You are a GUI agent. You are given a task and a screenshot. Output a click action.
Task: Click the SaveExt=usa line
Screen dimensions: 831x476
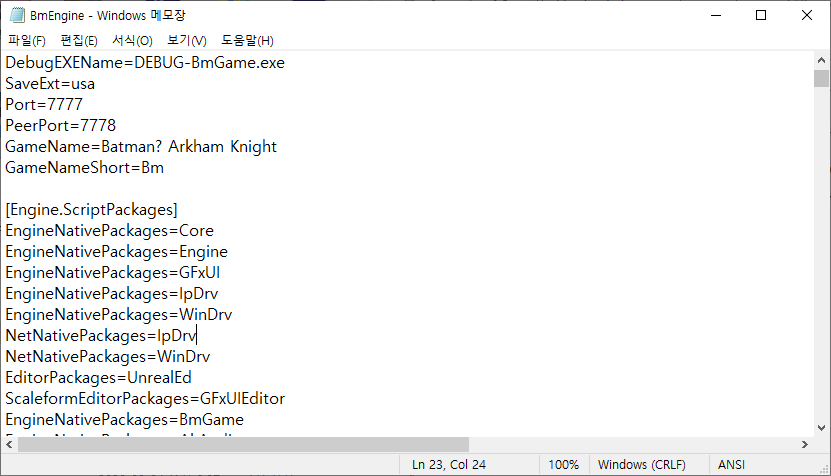click(50, 84)
